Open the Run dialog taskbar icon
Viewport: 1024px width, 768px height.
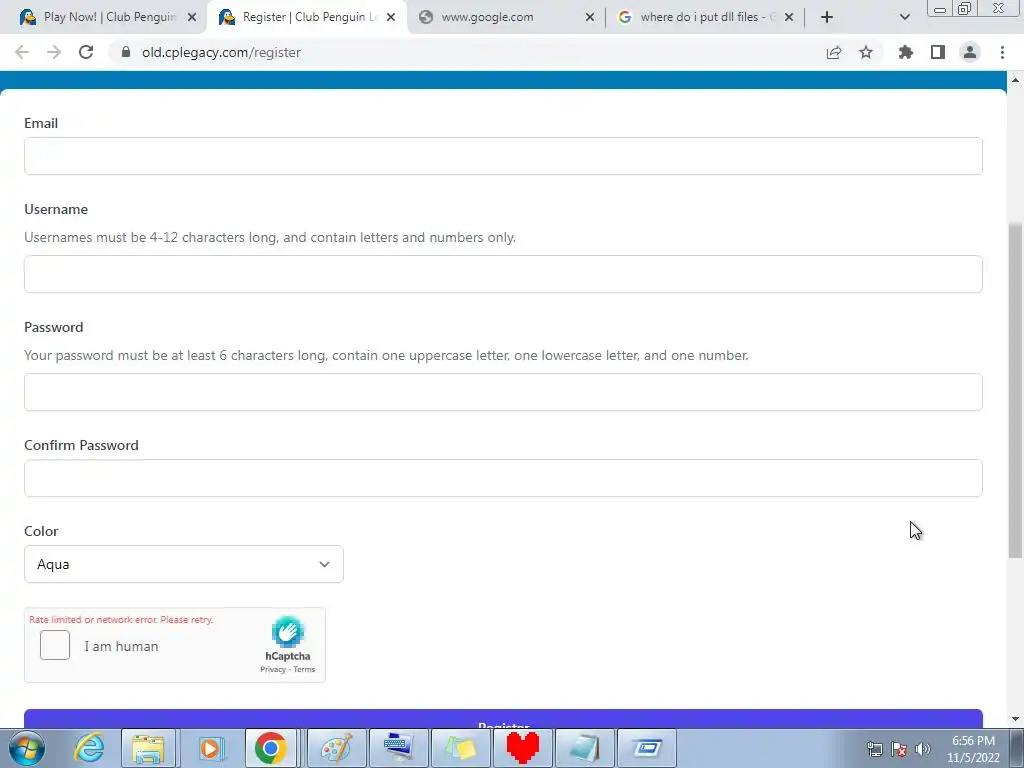[647, 748]
